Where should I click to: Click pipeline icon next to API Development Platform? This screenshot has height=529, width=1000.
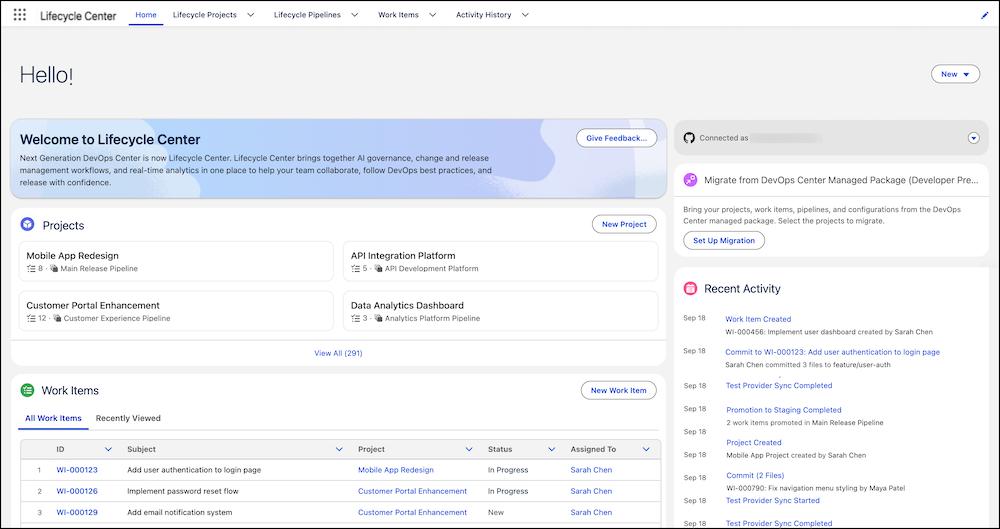[x=379, y=269]
